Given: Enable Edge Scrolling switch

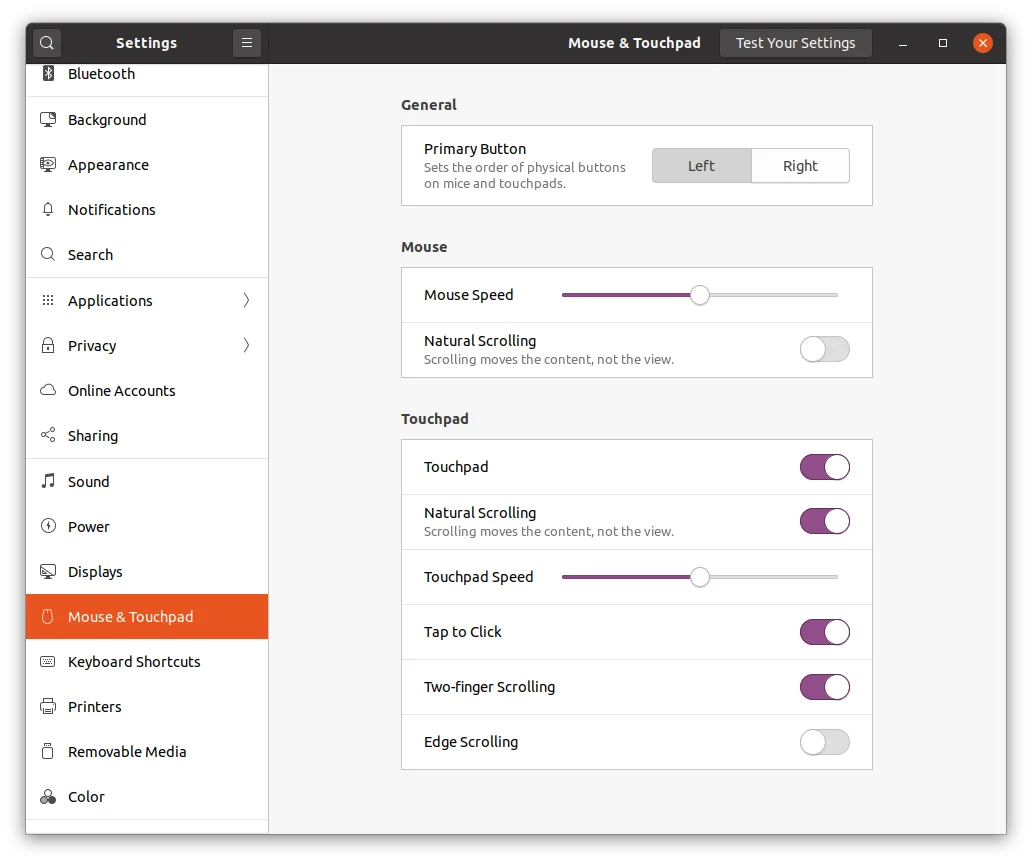Looking at the screenshot, I should 825,742.
